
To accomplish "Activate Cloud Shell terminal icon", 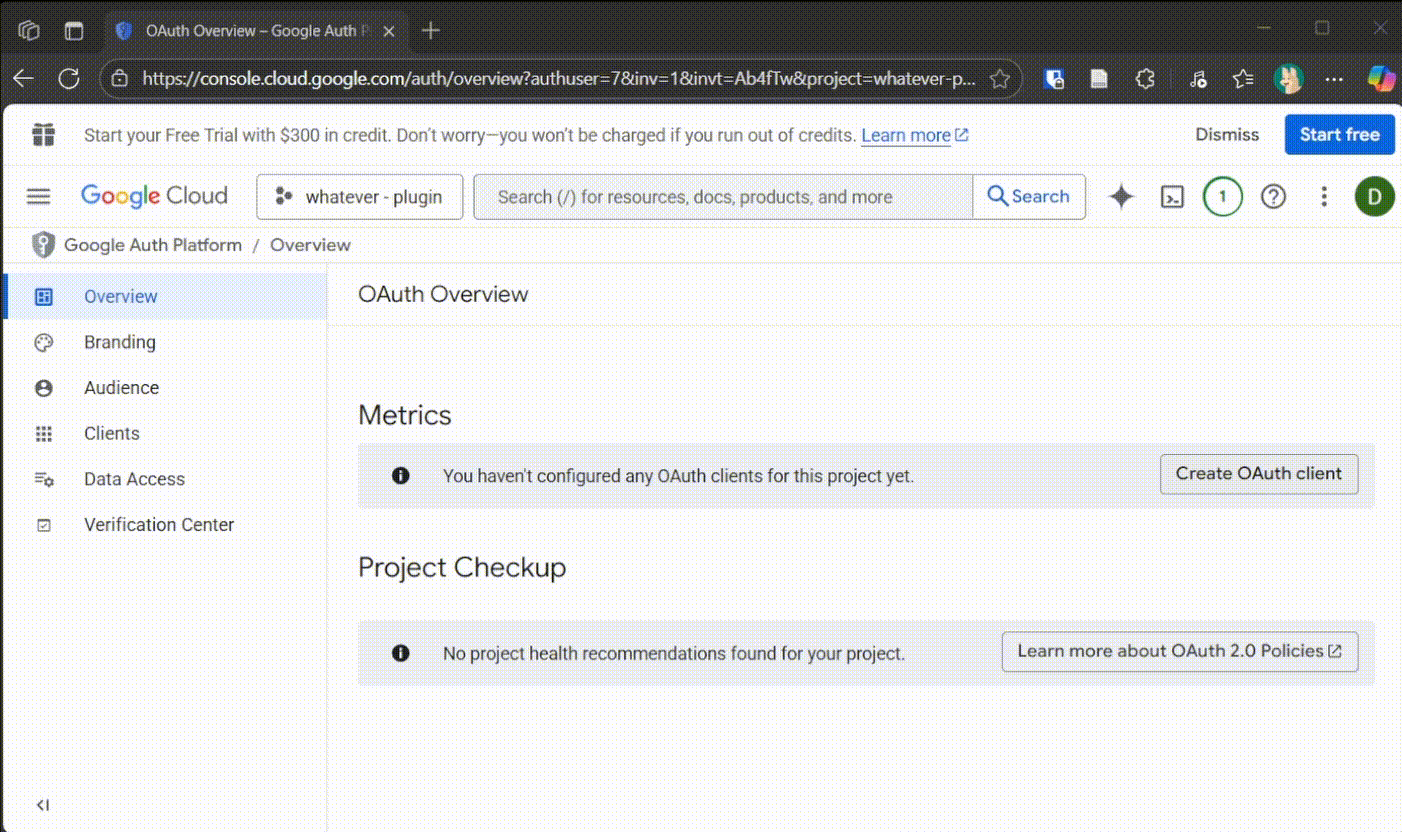I will point(1172,197).
